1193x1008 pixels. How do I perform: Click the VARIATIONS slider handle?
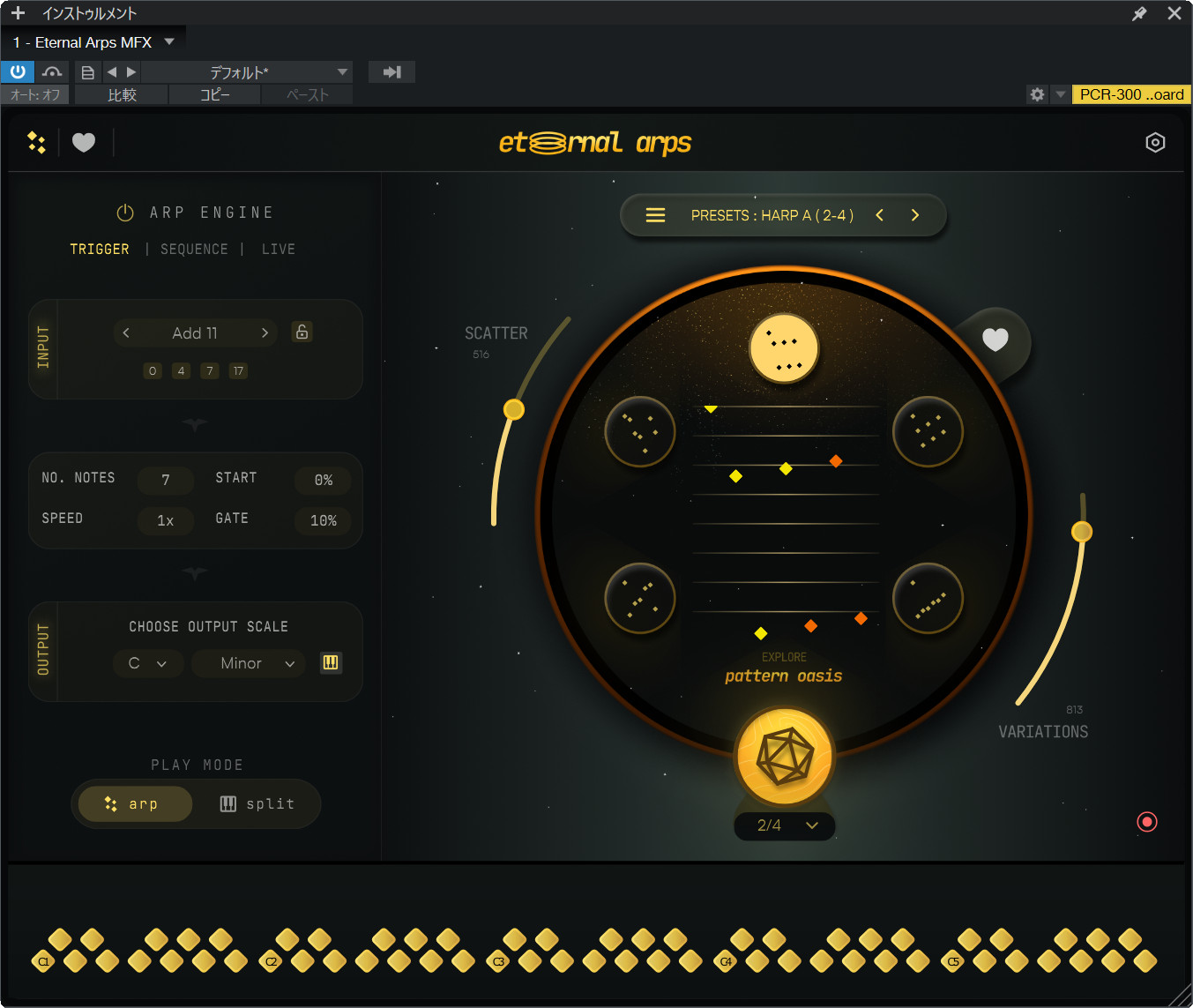[1082, 531]
